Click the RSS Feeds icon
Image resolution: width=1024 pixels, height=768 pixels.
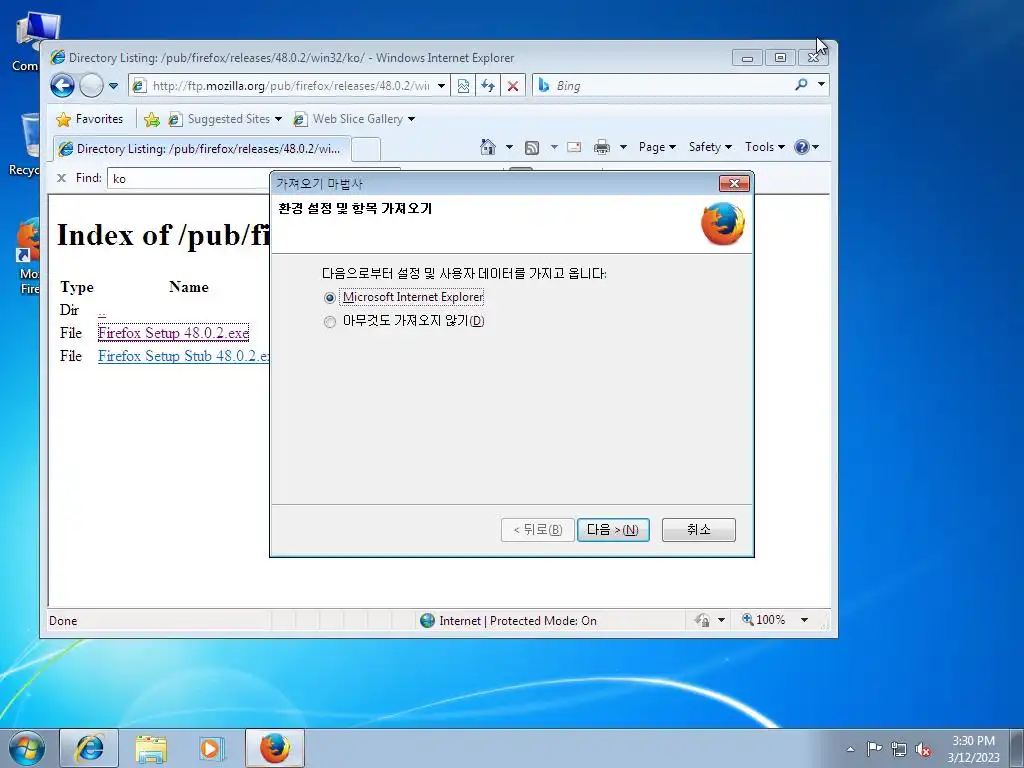[532, 148]
